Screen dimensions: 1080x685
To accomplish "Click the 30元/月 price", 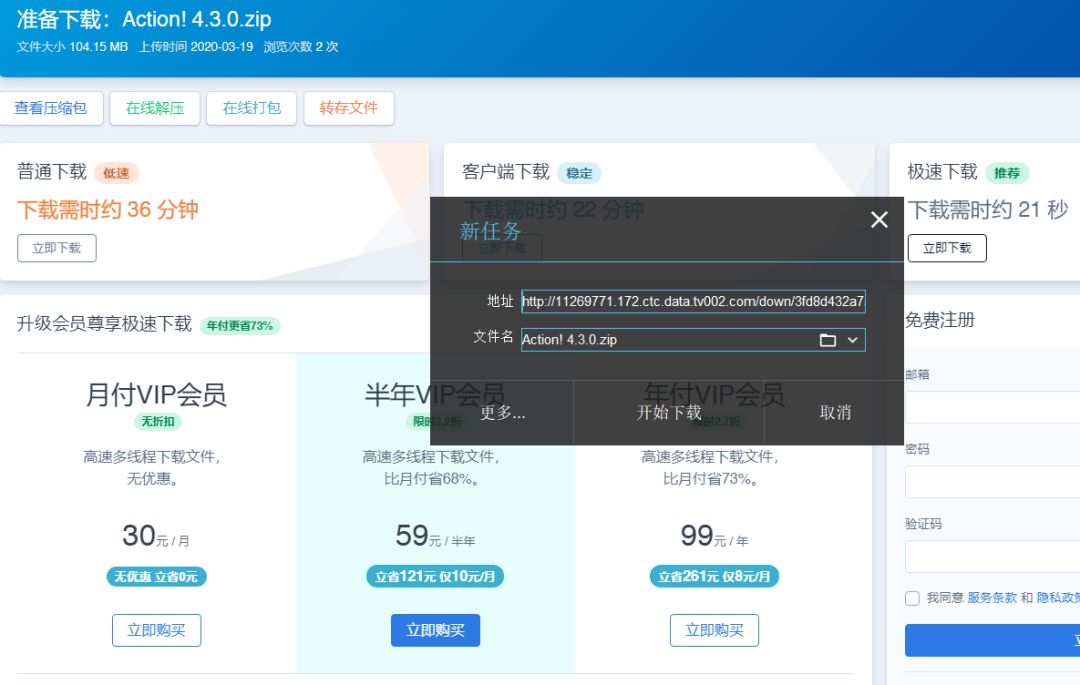I will point(156,536).
